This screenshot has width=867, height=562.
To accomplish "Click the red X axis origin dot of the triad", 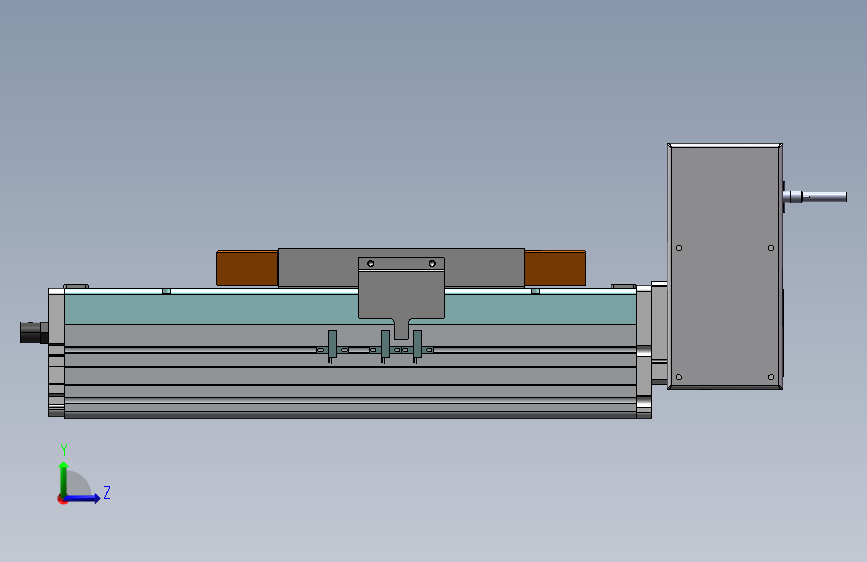I will [62, 500].
